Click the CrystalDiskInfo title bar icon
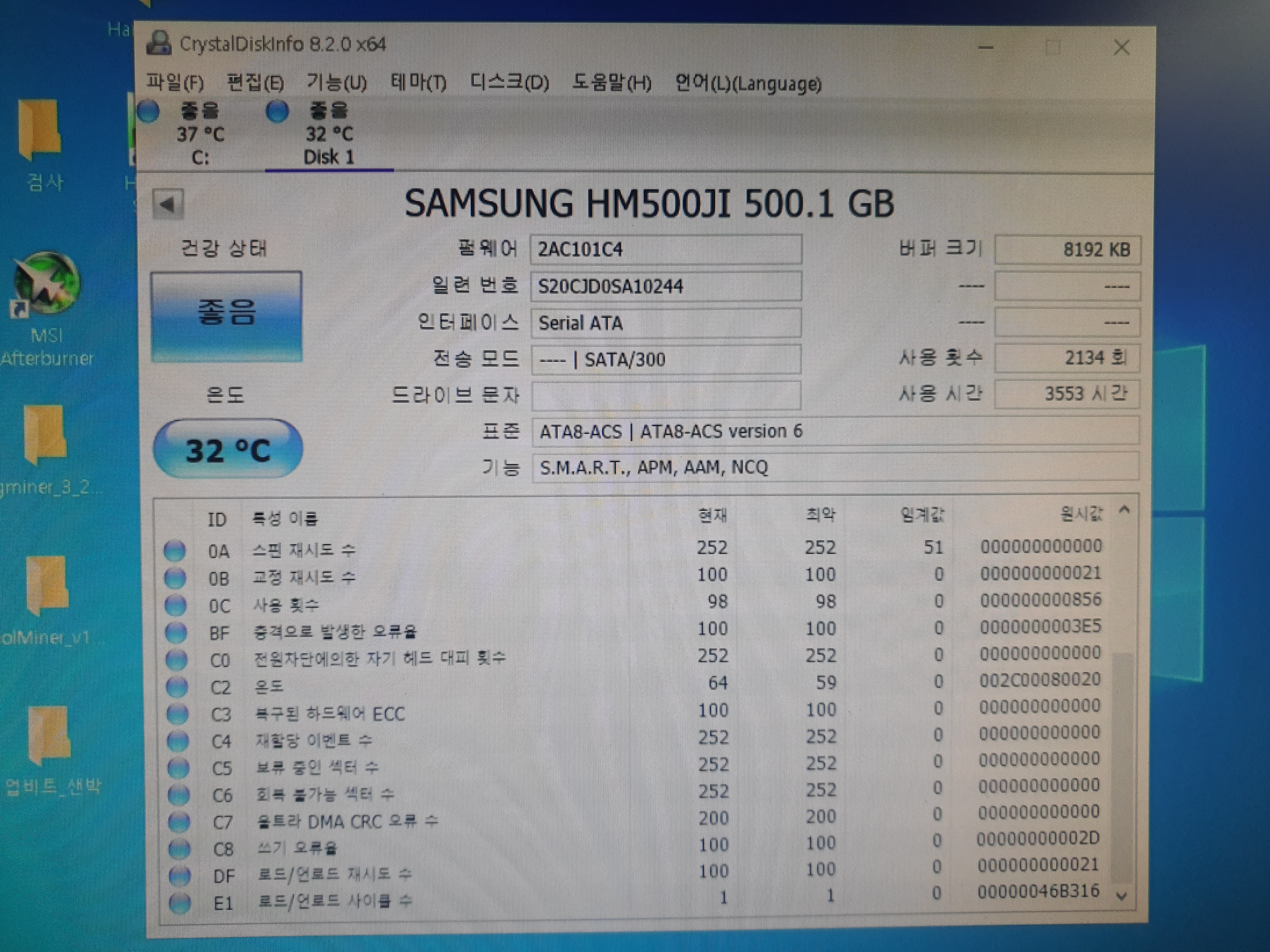1270x952 pixels. [x=159, y=43]
